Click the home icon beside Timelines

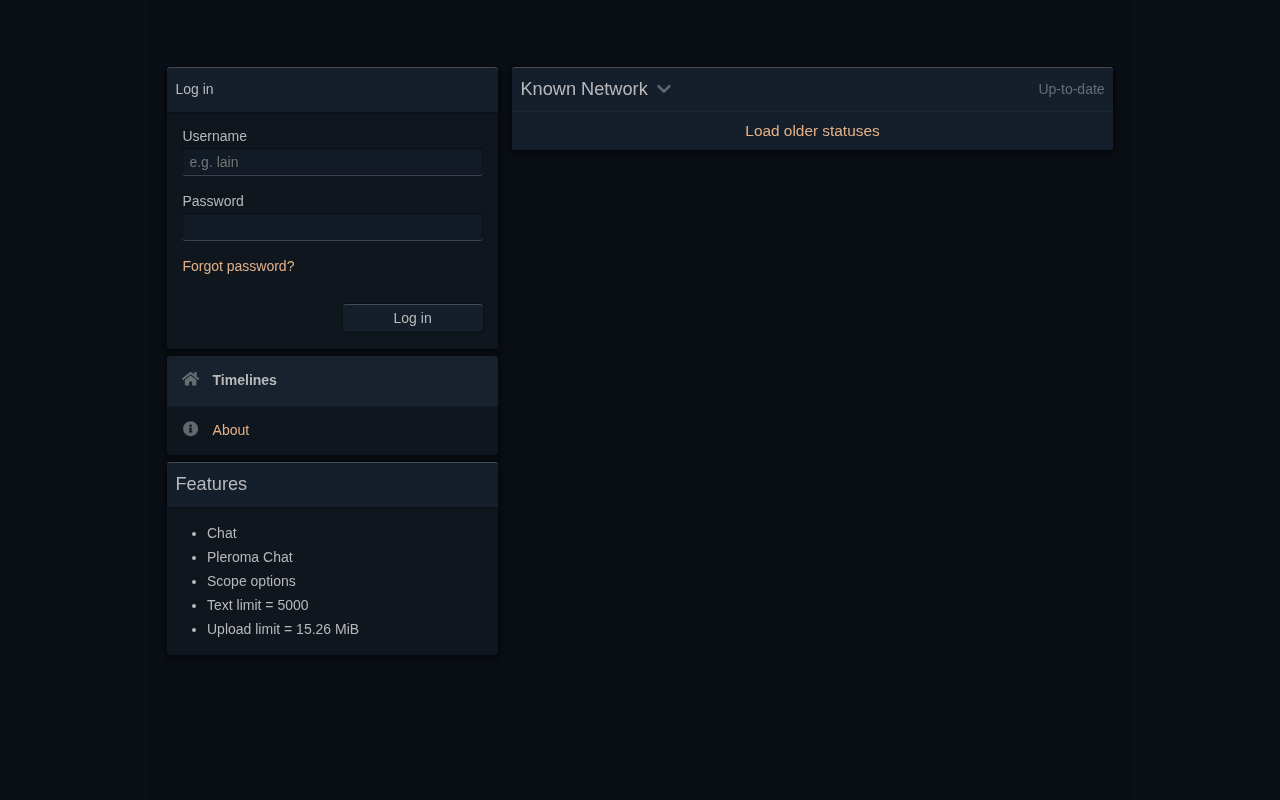(190, 379)
